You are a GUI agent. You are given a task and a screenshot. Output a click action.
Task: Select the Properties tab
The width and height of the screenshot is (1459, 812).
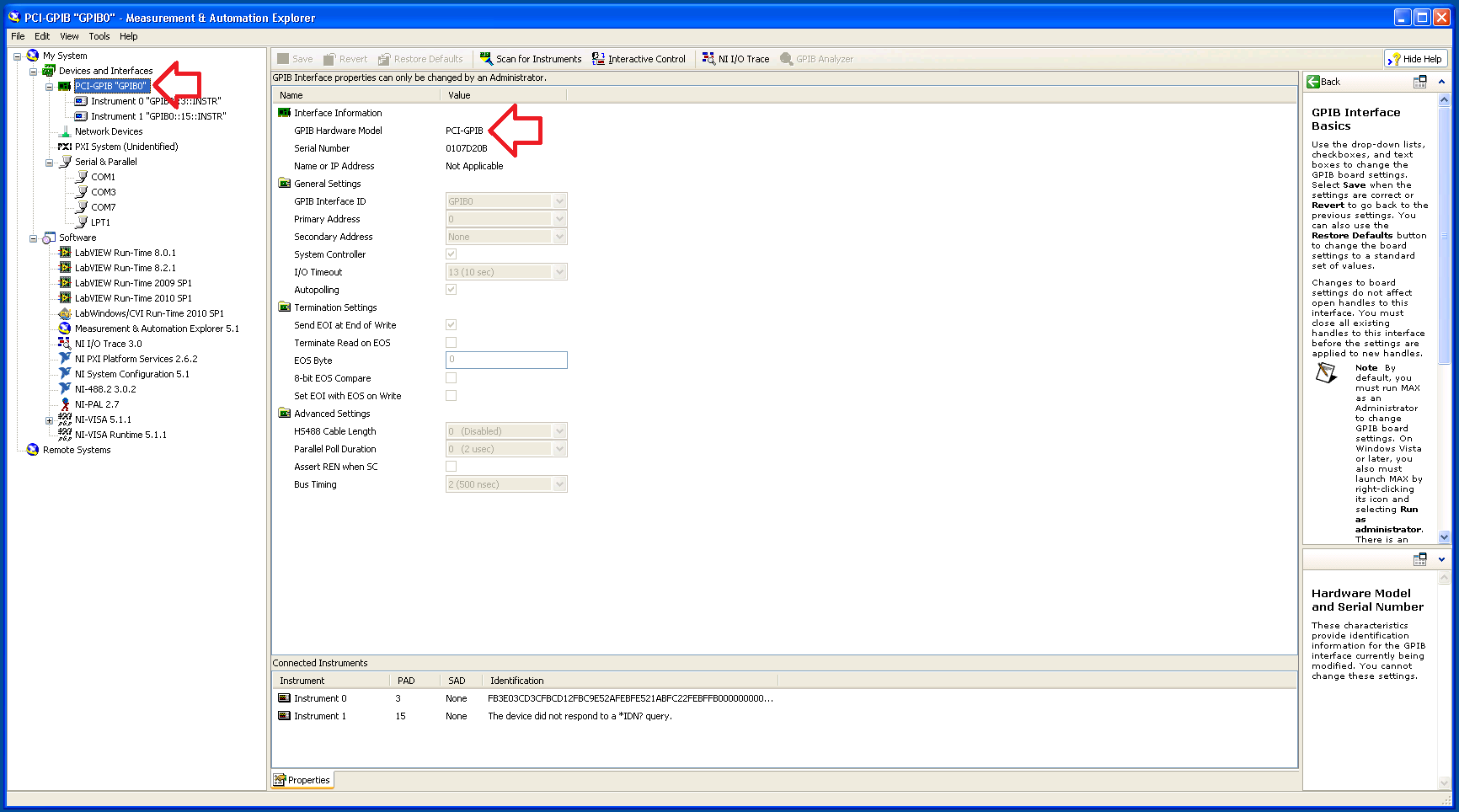(302, 780)
